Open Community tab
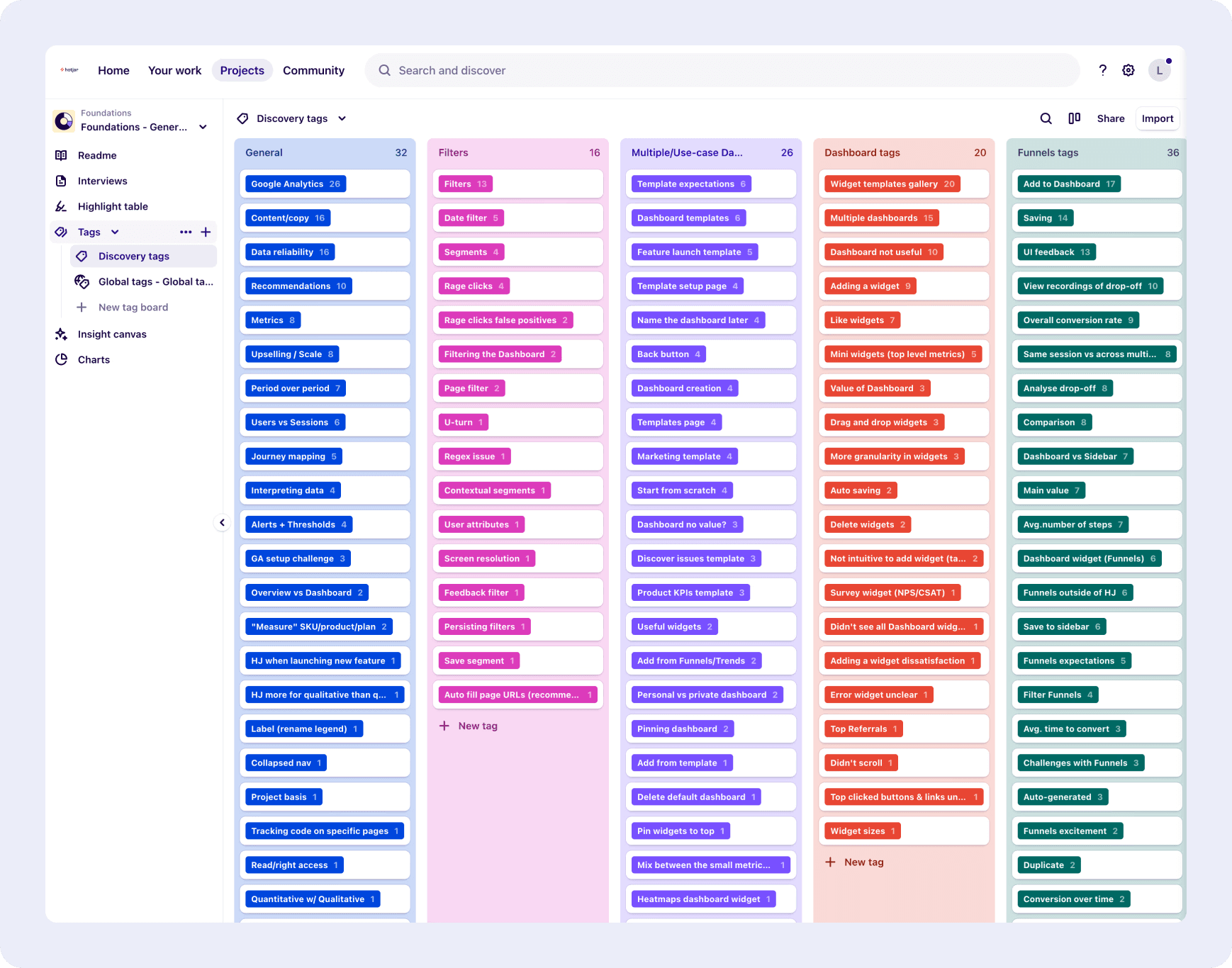Image resolution: width=1232 pixels, height=968 pixels. click(x=313, y=70)
